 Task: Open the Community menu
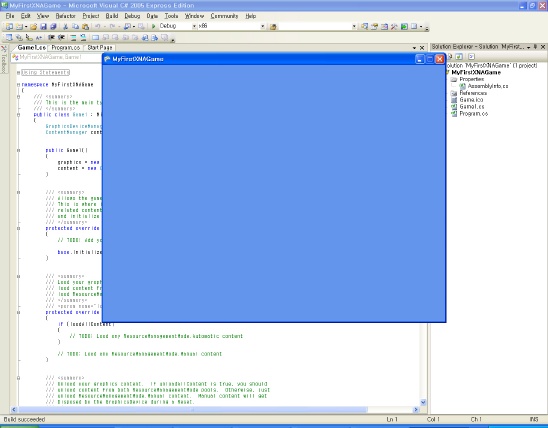[224, 16]
